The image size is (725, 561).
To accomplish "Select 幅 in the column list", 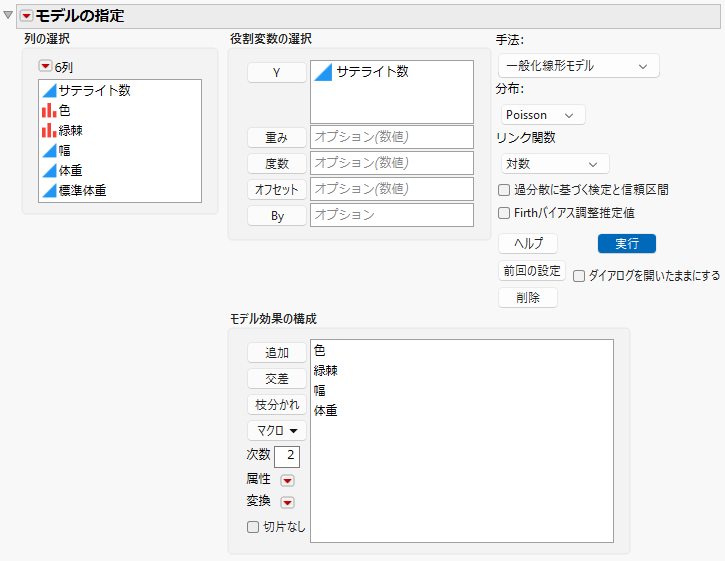I will [64, 150].
